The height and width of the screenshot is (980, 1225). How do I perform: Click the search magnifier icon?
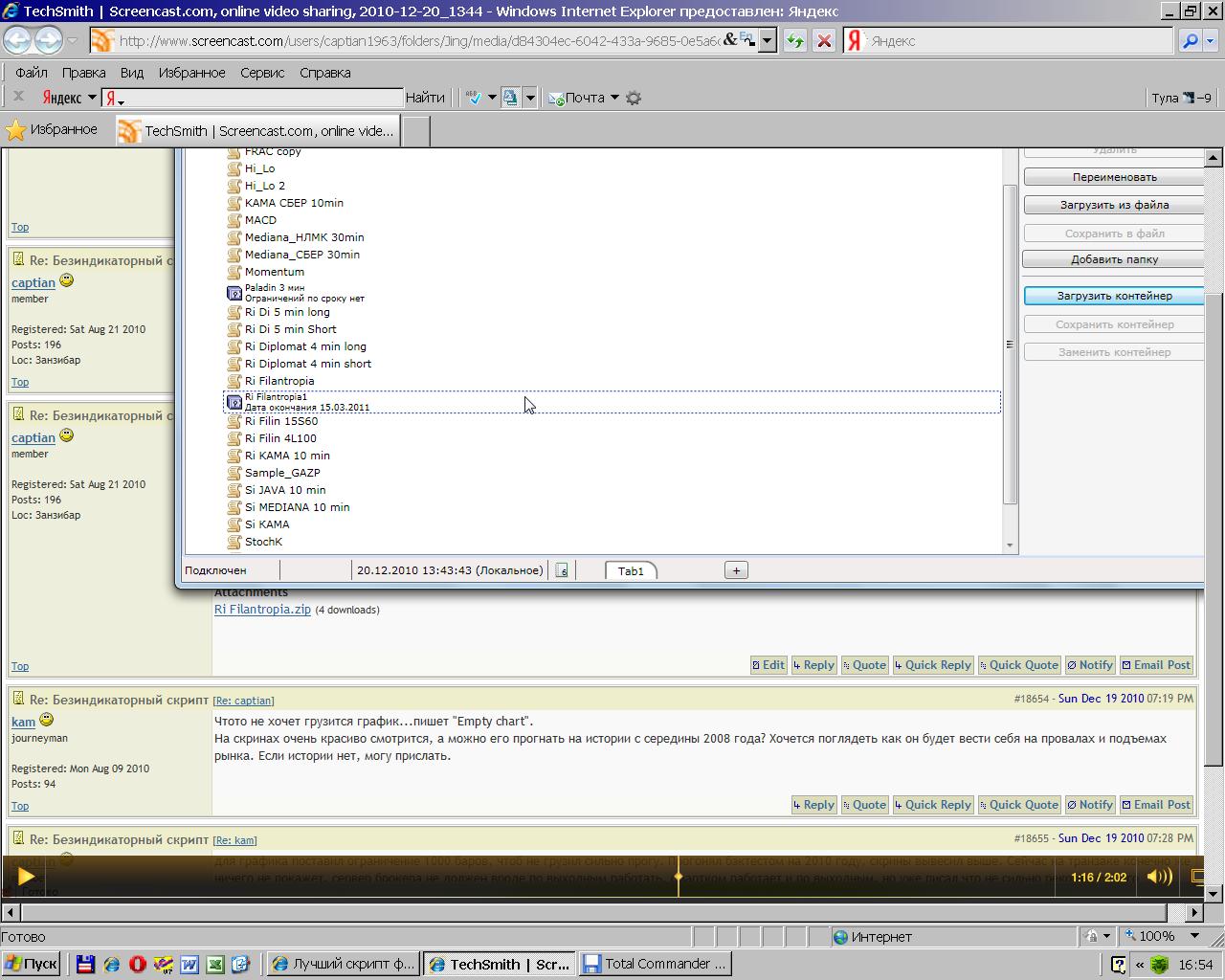(x=1190, y=41)
